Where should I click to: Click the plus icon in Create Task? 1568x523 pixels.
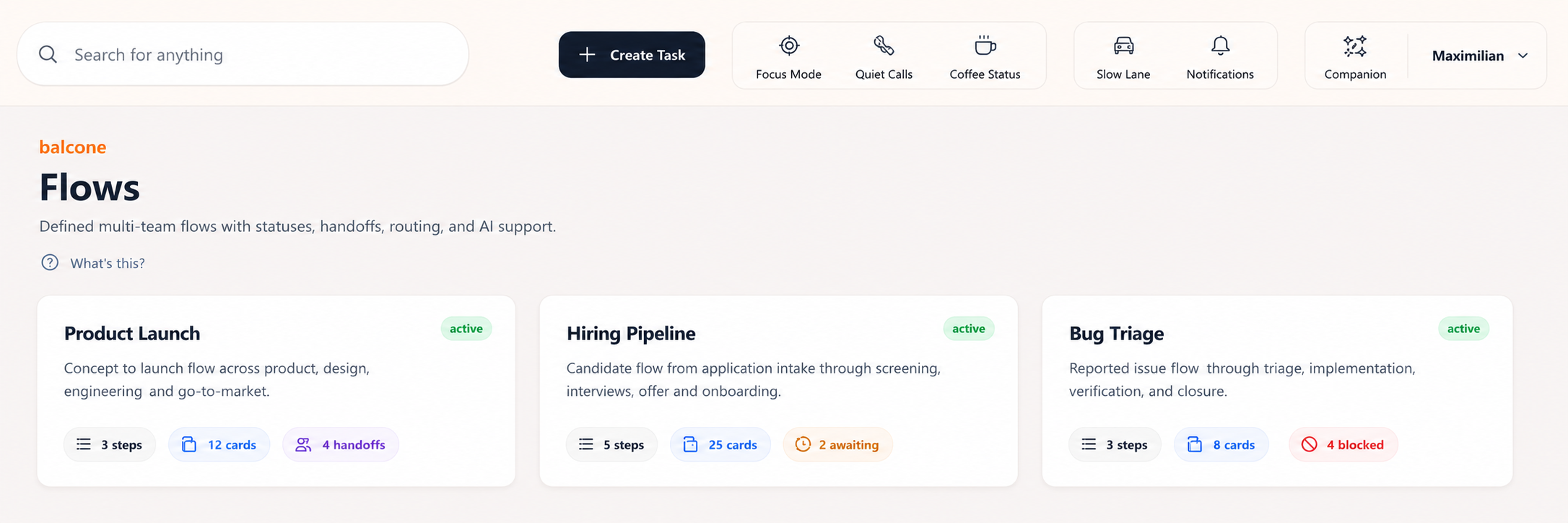point(588,54)
